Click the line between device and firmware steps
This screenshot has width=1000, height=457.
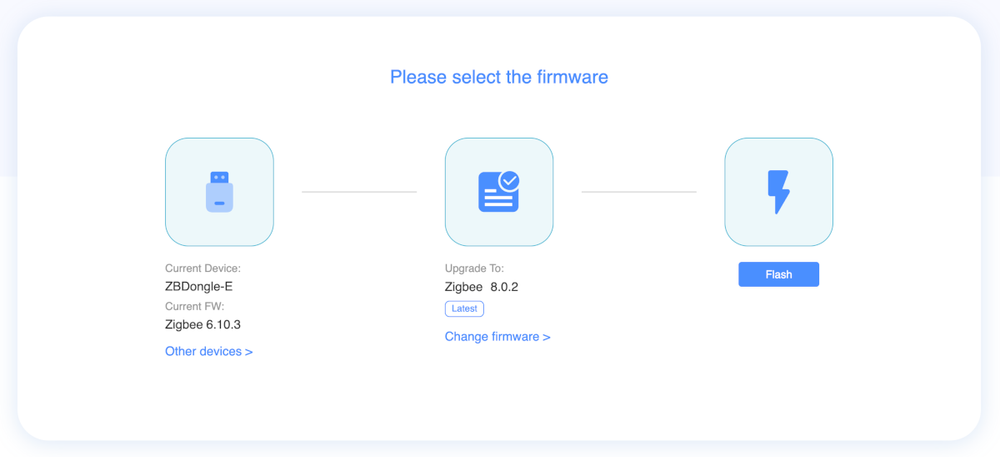coord(359,192)
